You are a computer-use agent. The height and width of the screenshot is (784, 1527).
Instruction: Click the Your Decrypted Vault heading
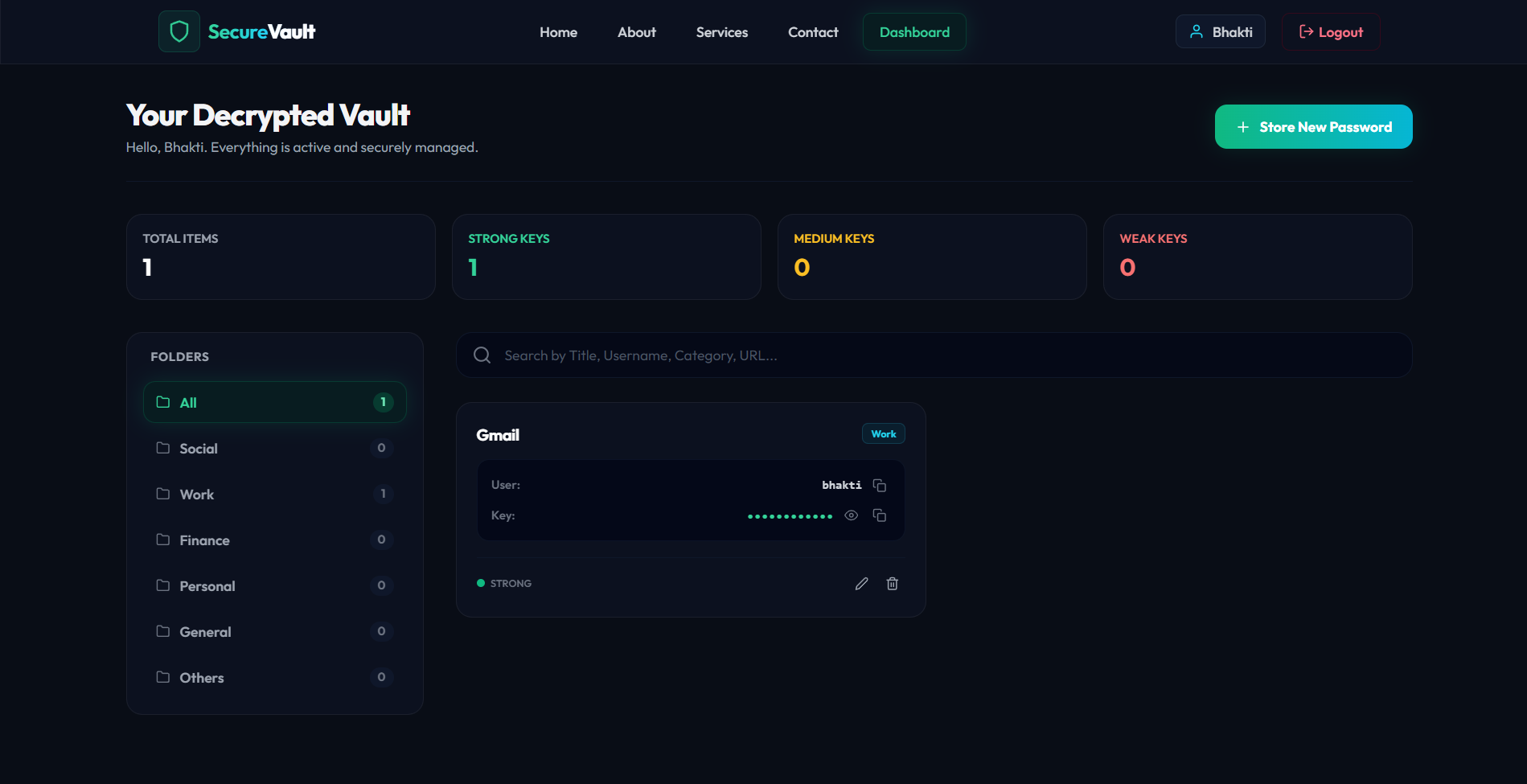click(268, 115)
